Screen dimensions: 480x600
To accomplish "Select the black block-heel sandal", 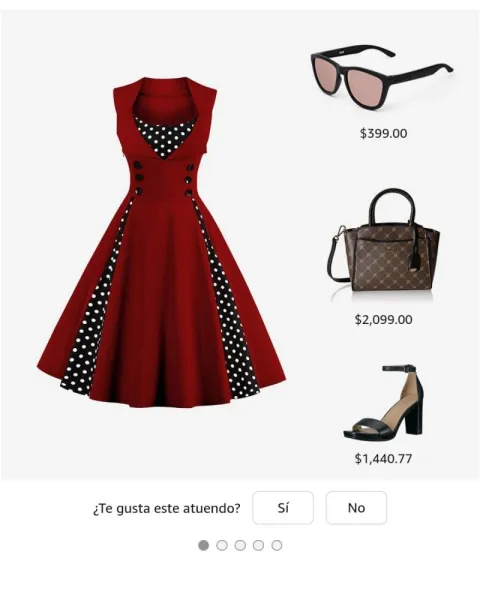I will tap(384, 402).
